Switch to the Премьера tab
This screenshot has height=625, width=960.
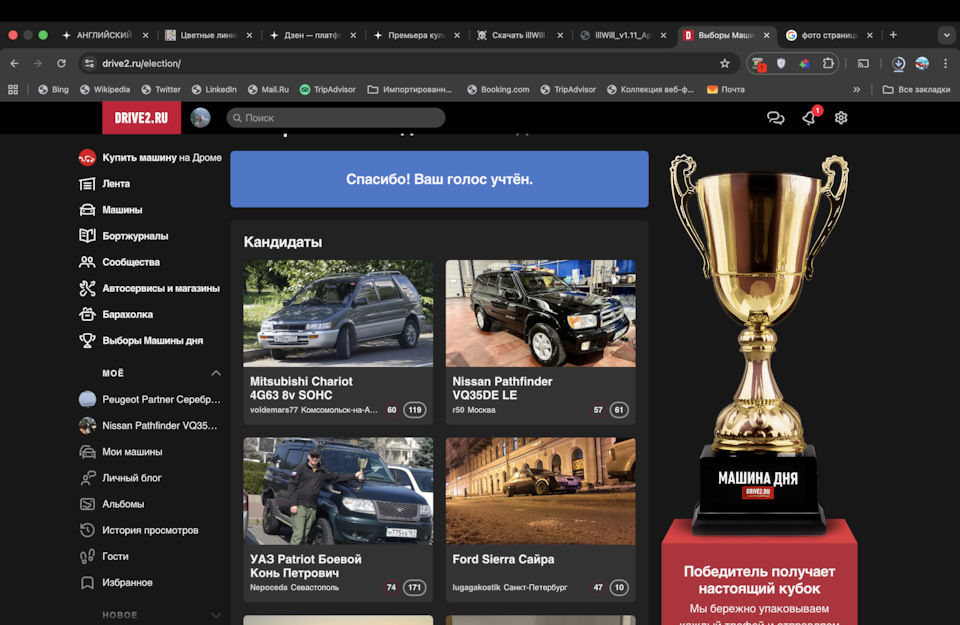coord(410,35)
